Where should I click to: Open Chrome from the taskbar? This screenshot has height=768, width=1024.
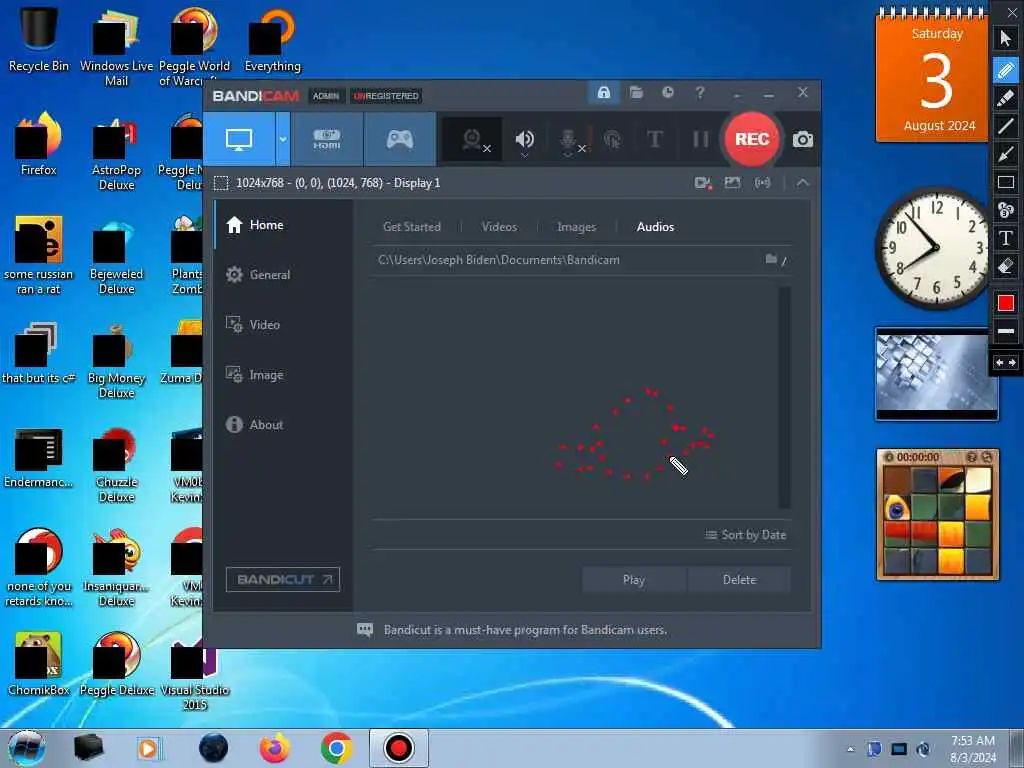point(336,748)
